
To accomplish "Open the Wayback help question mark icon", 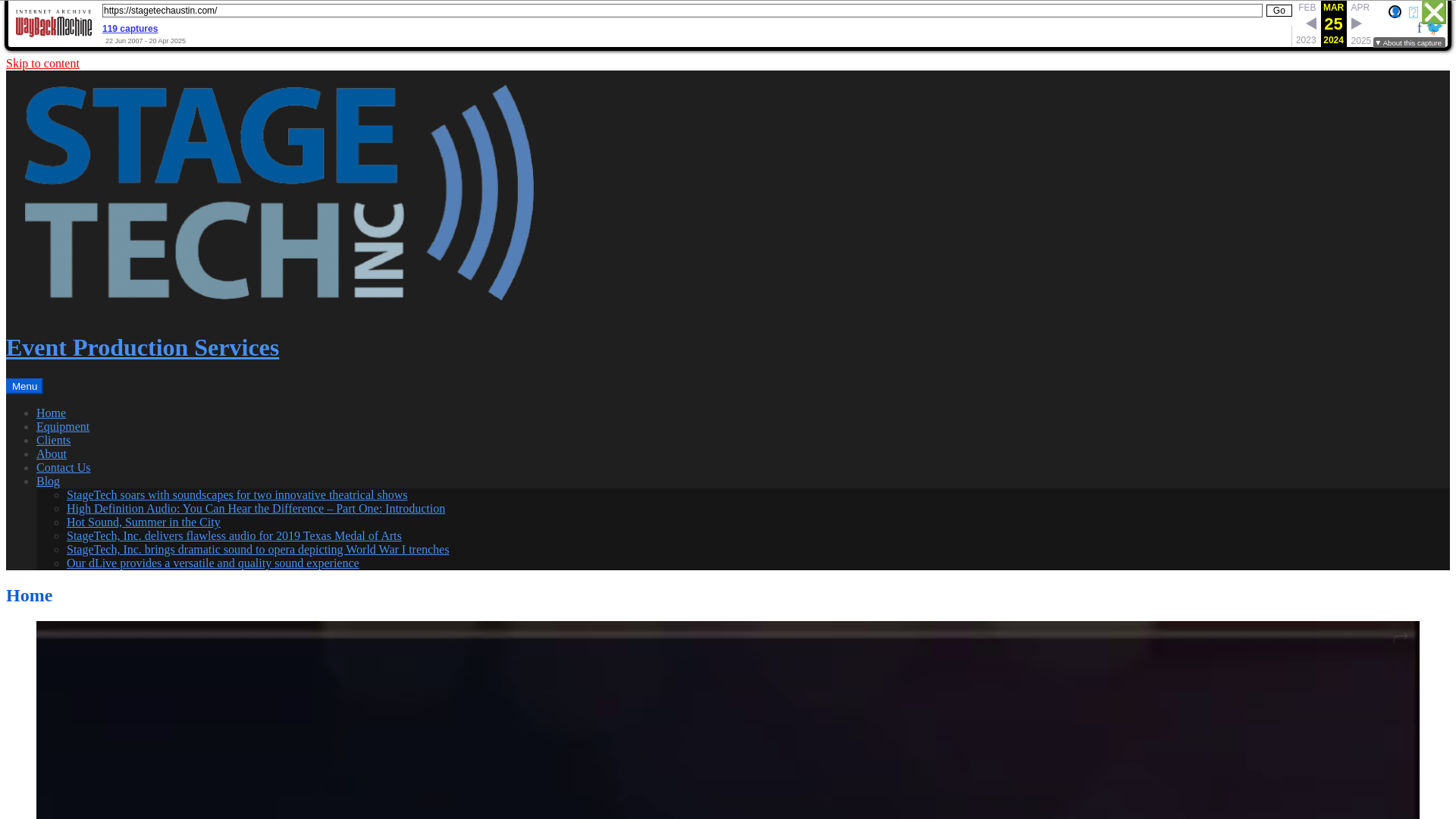I will click(1414, 12).
